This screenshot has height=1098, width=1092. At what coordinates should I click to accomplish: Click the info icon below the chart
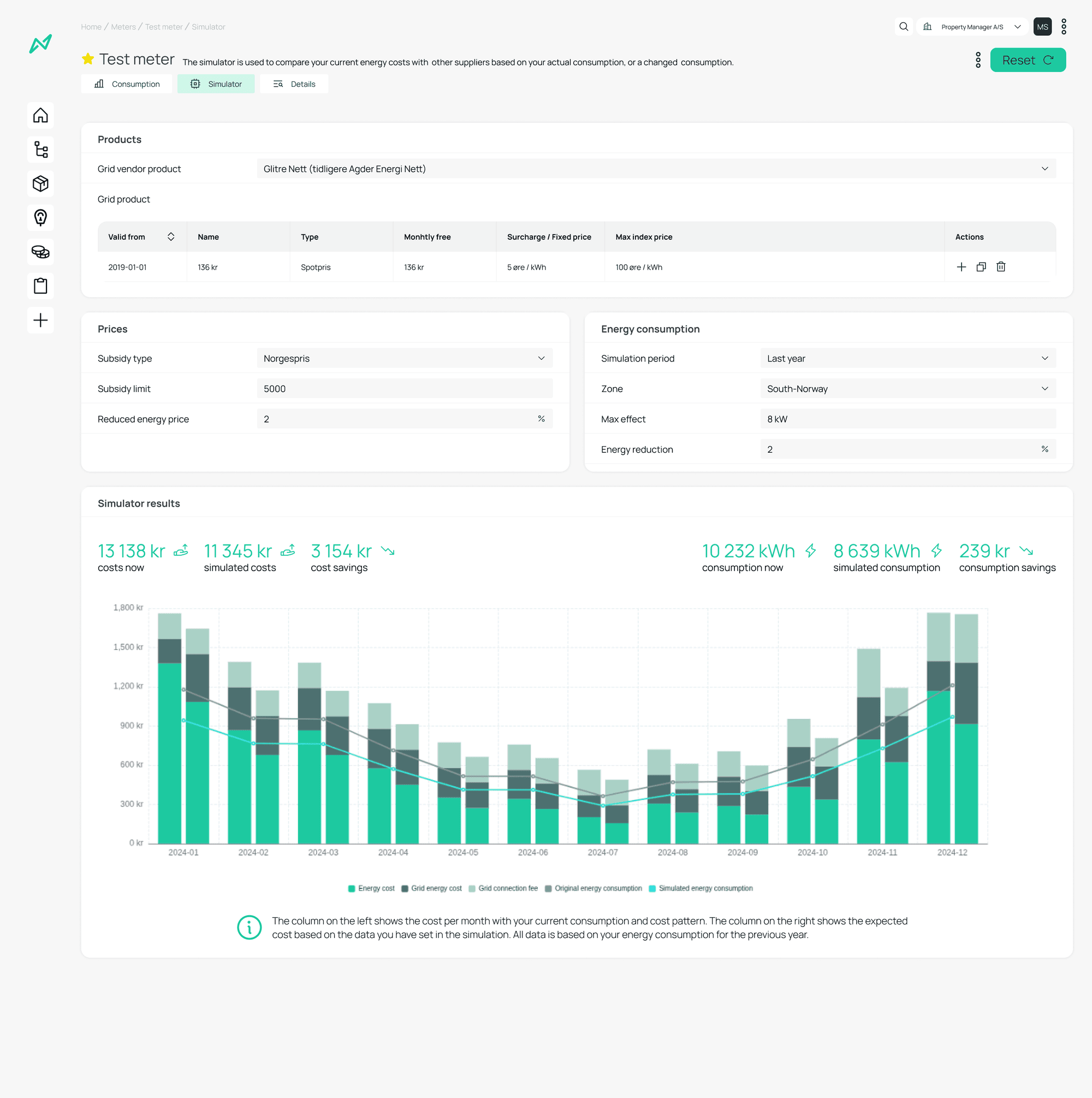249,928
